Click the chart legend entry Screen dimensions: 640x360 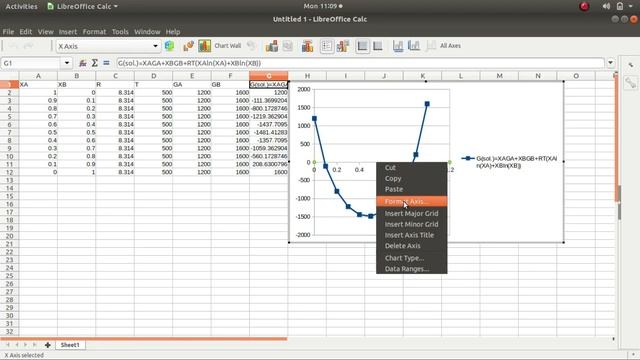click(509, 162)
